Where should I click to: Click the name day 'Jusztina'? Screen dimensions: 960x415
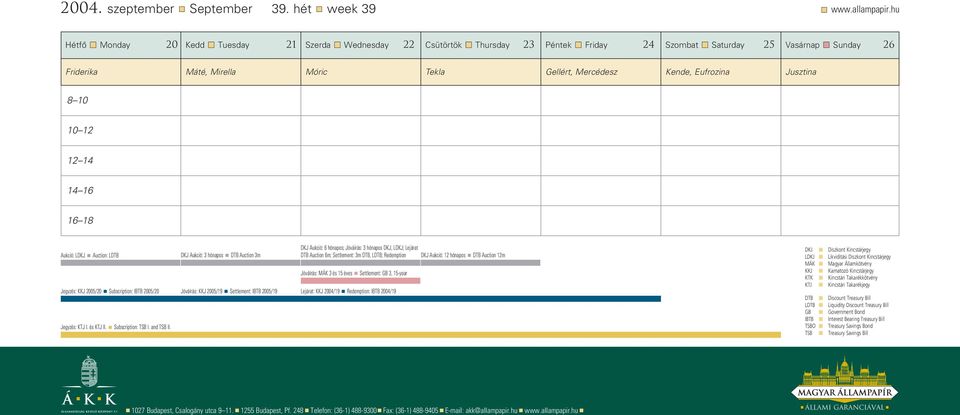pos(801,72)
